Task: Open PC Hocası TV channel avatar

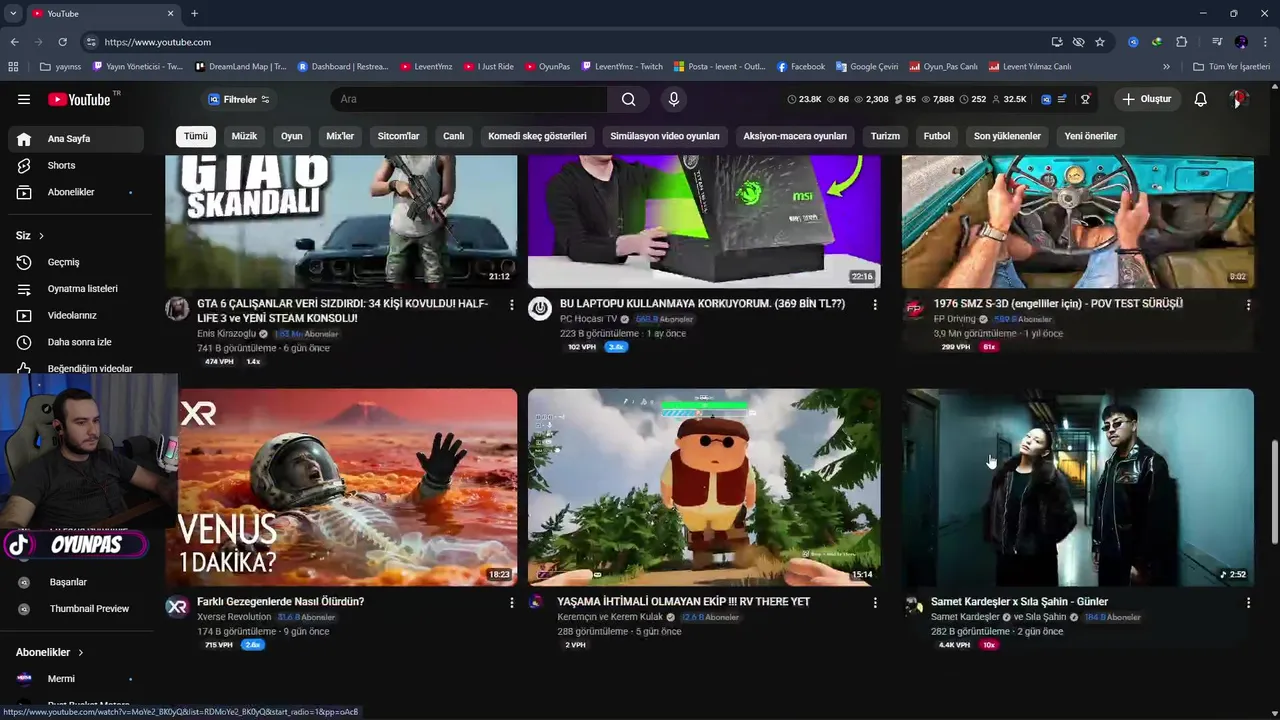Action: 540,308
